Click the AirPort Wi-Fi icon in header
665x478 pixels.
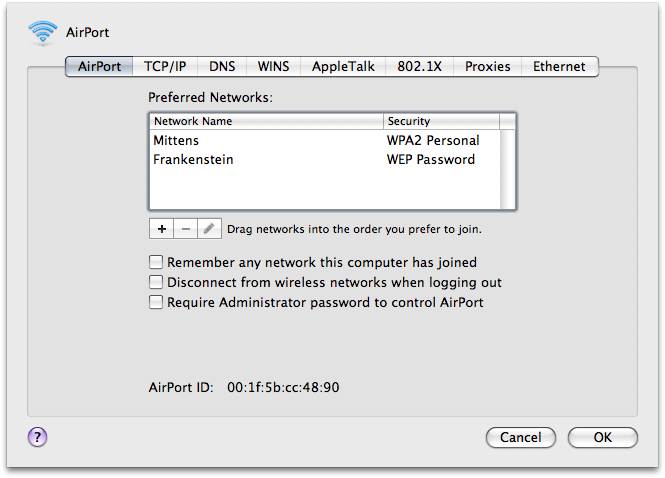click(x=42, y=32)
